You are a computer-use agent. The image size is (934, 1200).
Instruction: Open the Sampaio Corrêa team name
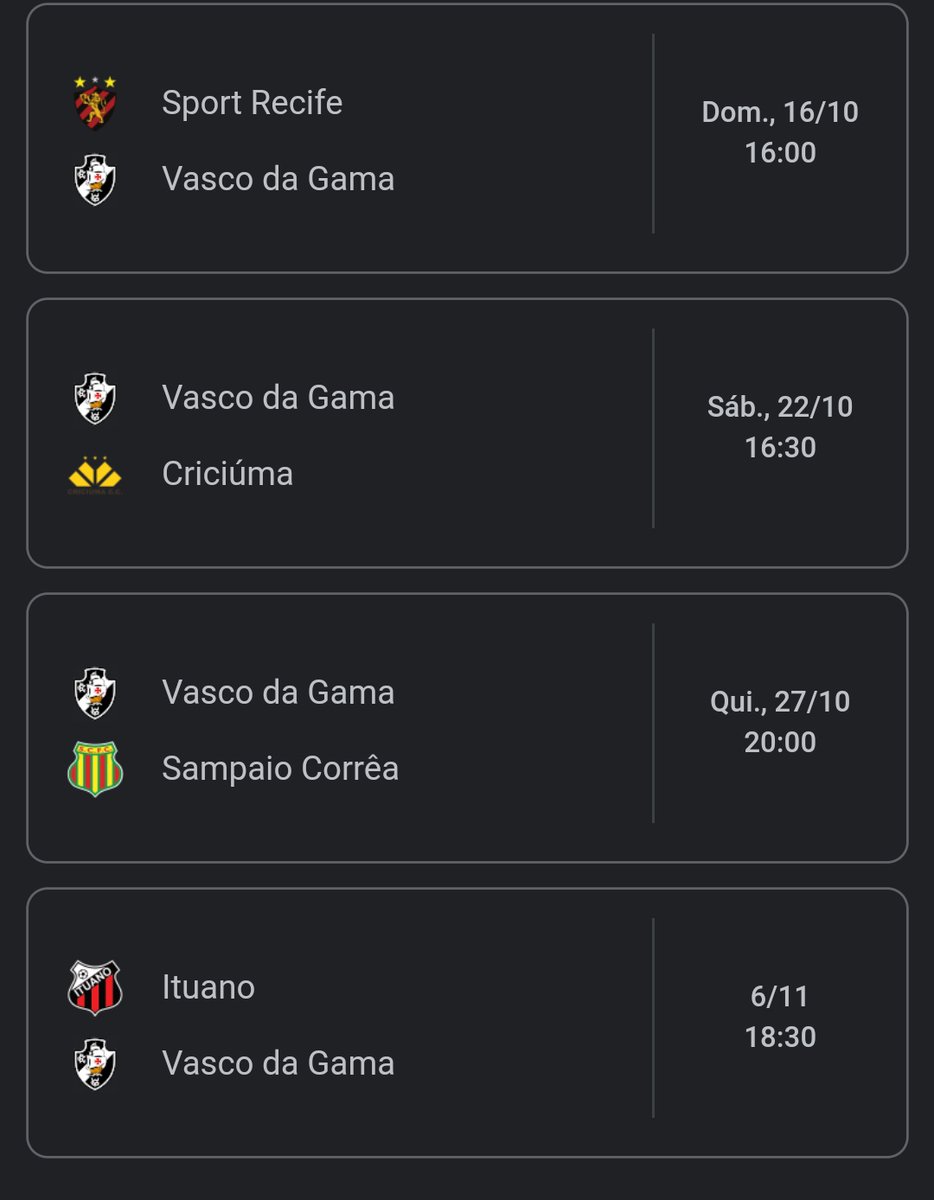(x=280, y=769)
